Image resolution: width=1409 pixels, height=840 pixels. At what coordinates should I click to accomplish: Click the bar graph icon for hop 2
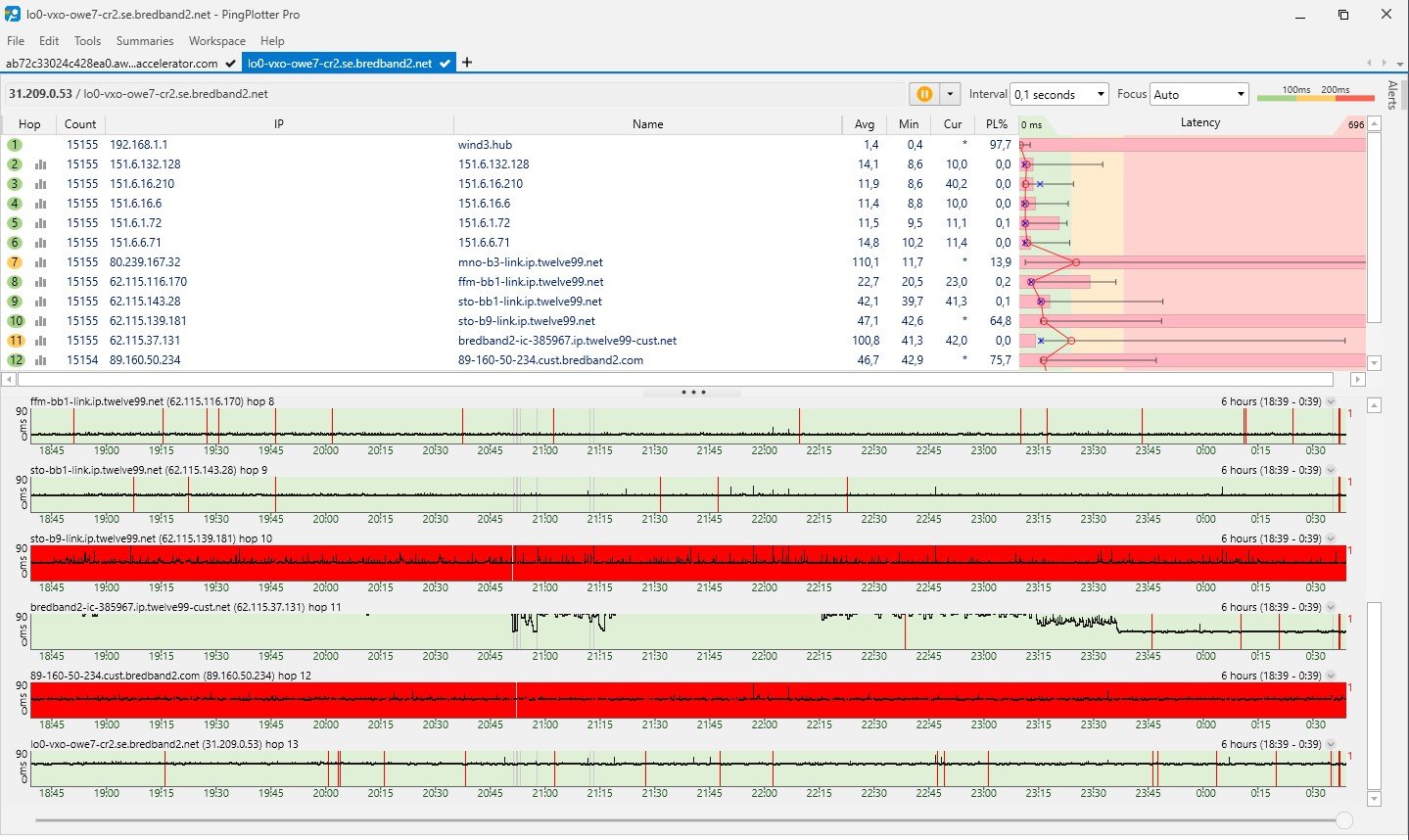click(41, 164)
